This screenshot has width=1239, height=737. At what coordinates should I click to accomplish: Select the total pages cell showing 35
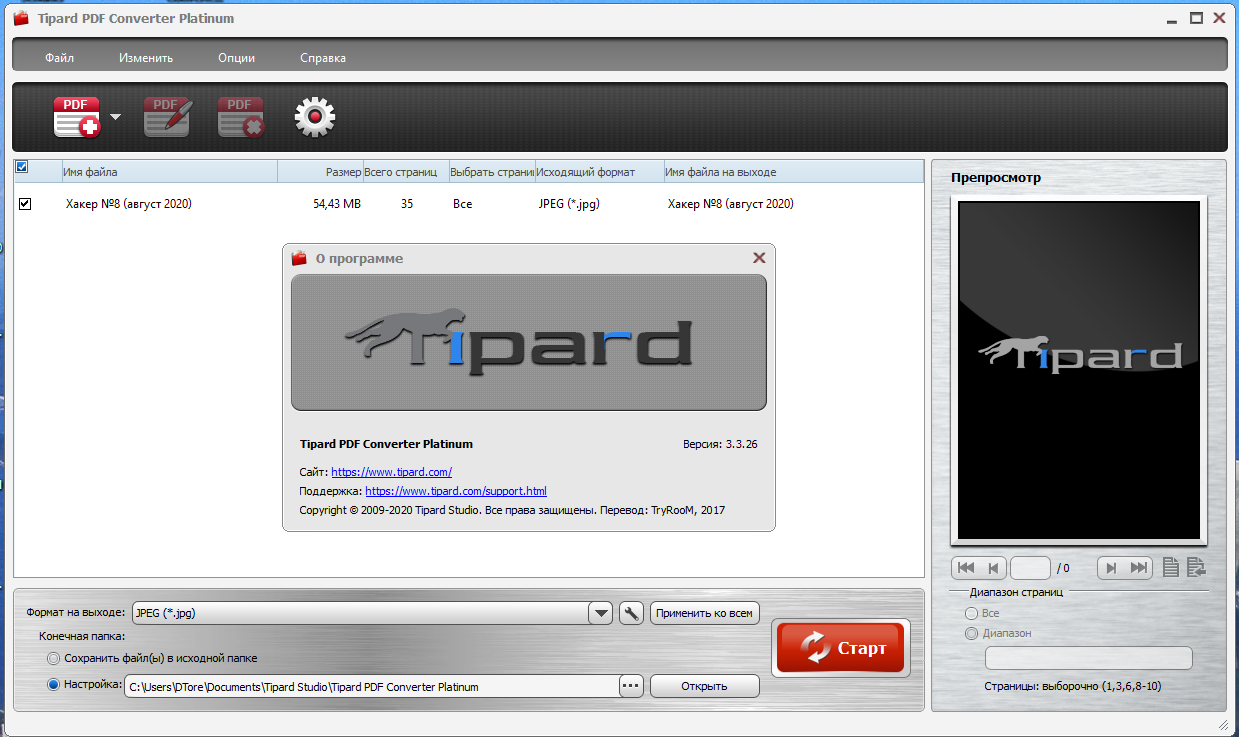point(407,204)
